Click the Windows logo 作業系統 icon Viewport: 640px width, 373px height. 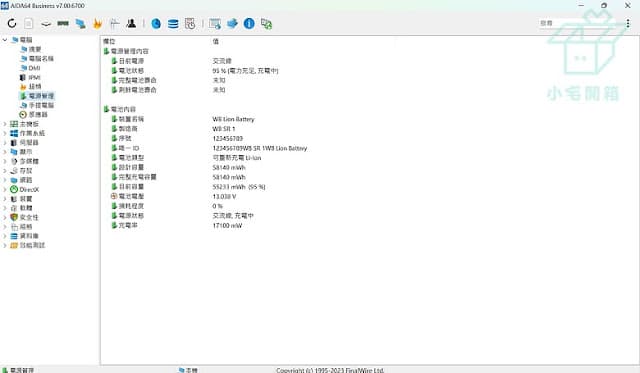click(x=14, y=133)
